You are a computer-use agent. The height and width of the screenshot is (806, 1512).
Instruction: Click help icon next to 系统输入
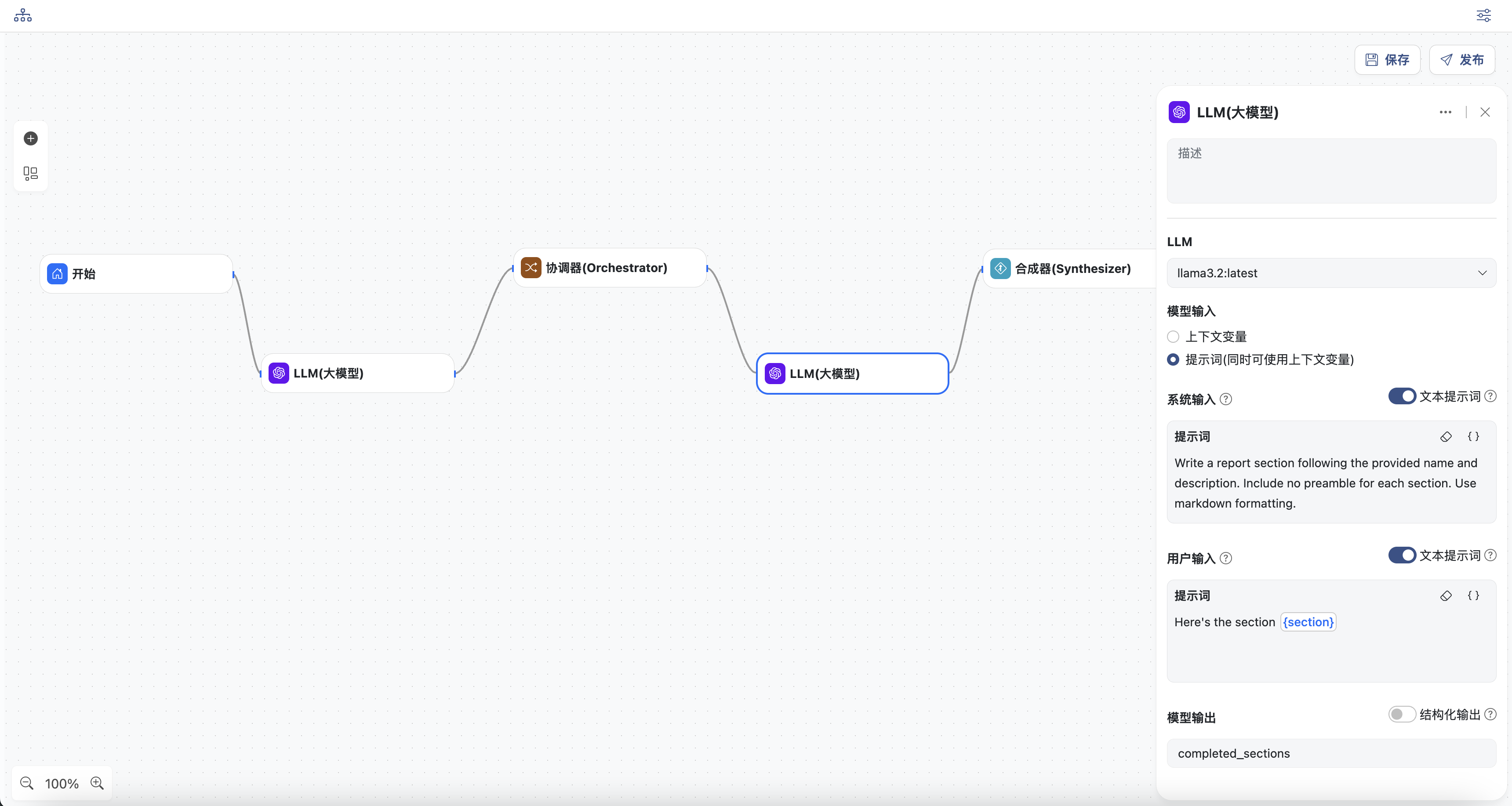(1225, 400)
